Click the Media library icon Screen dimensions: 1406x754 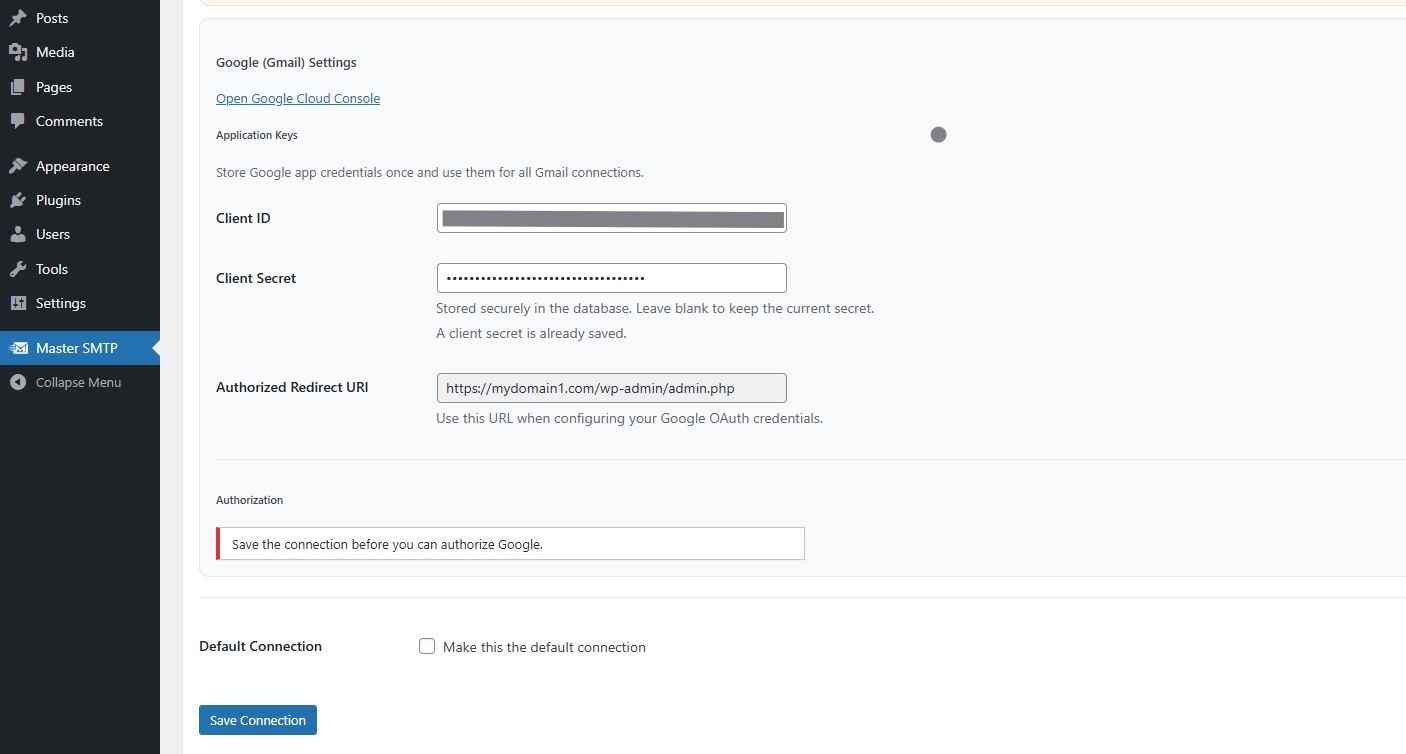tap(17, 52)
